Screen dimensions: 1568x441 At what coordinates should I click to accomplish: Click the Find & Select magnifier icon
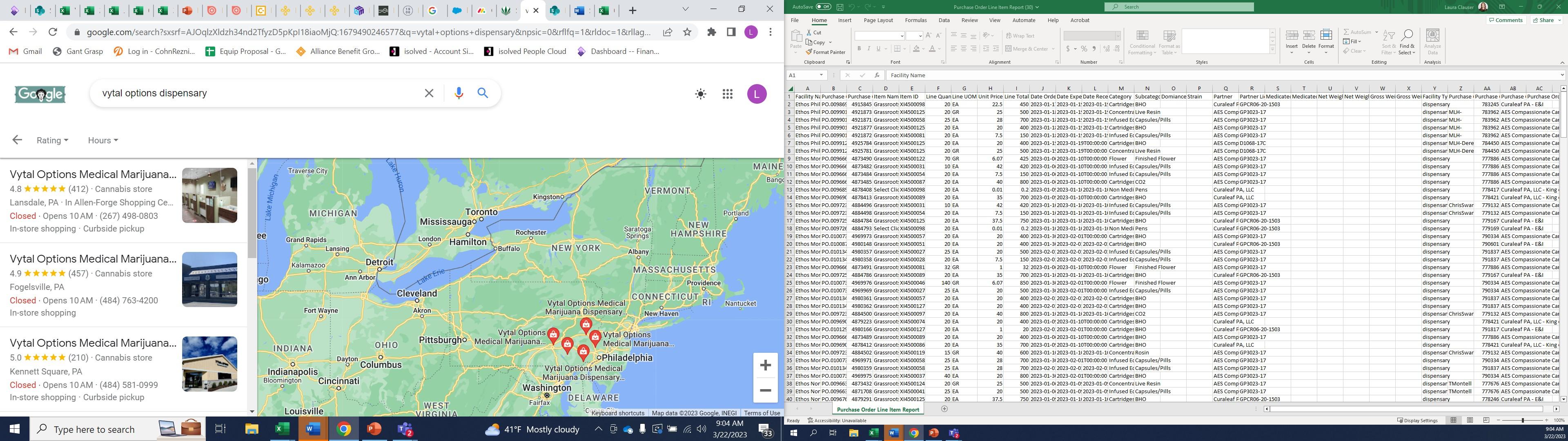(x=1407, y=36)
